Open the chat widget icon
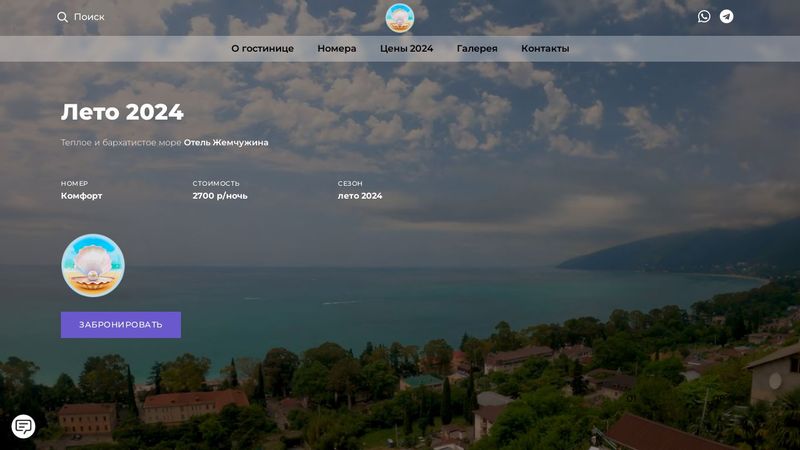 coord(23,427)
